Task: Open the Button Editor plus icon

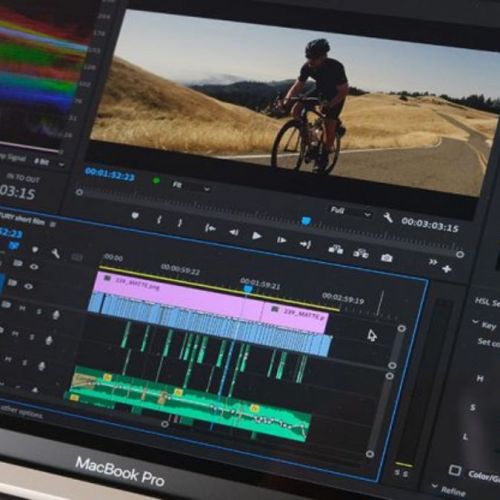Action: [447, 269]
